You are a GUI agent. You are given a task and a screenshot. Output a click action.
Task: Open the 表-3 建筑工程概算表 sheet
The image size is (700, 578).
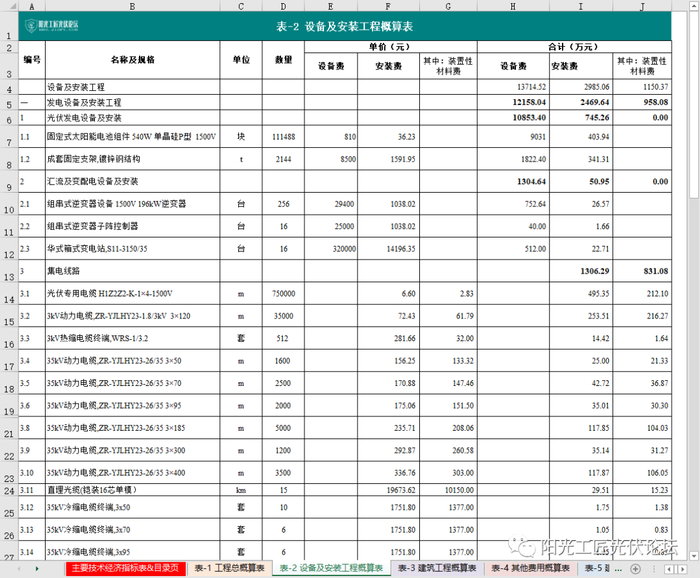[437, 568]
